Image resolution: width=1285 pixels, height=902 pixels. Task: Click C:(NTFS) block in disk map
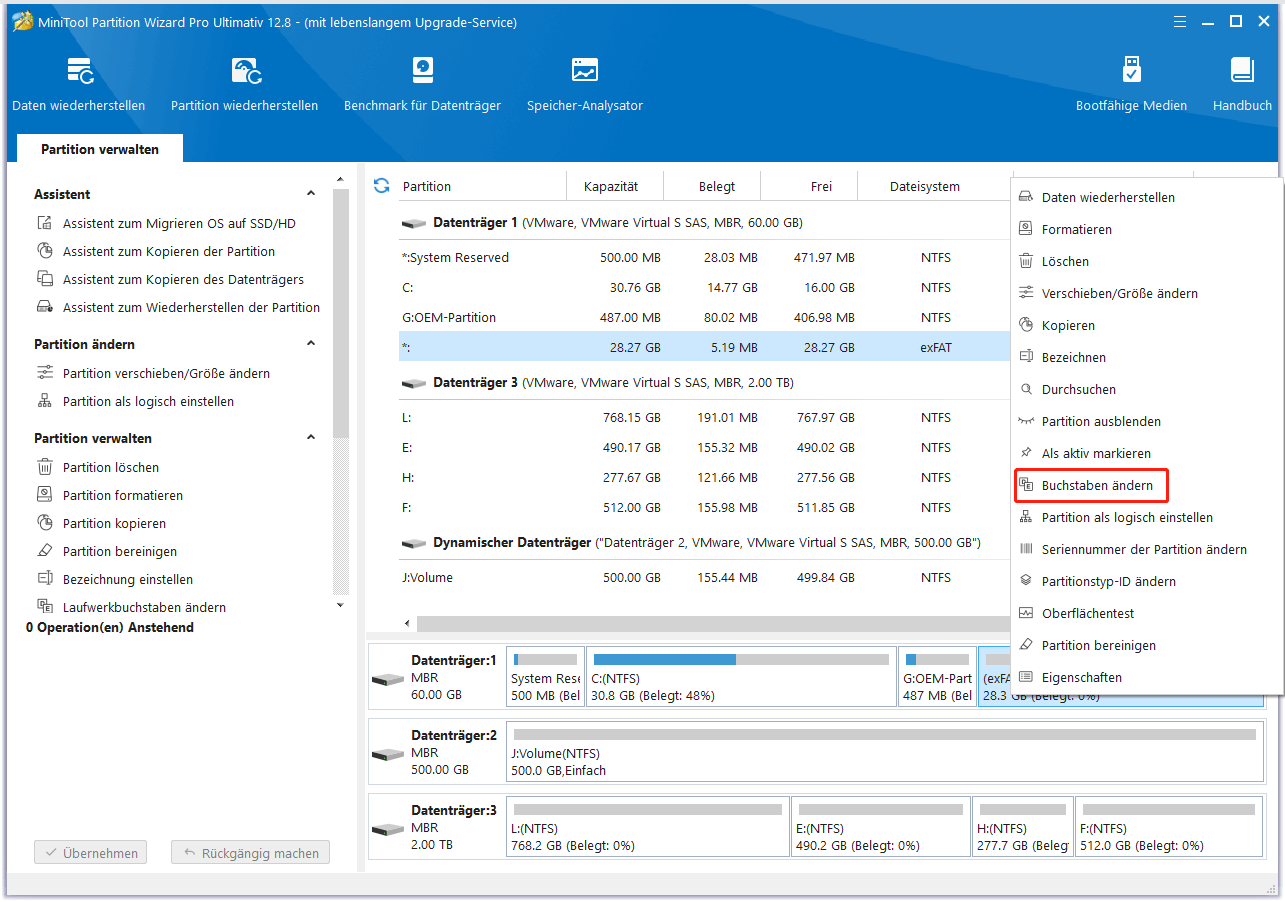click(x=740, y=676)
